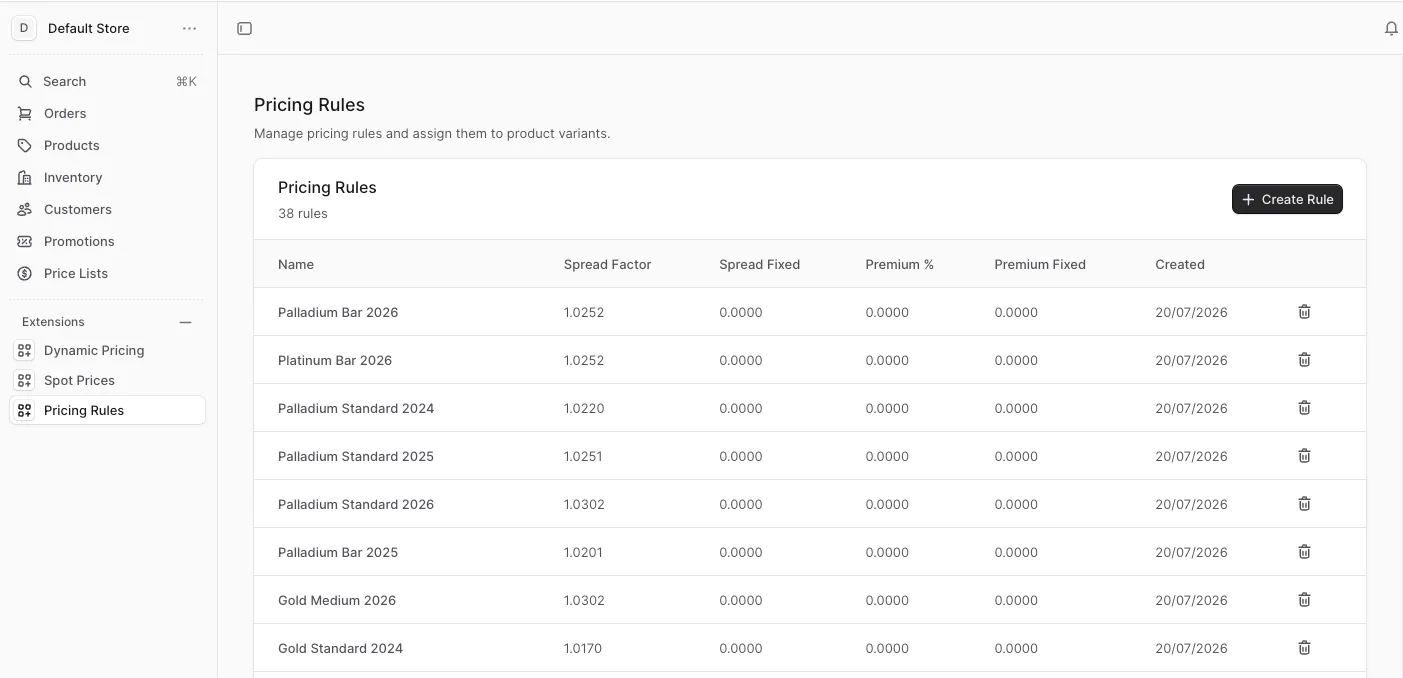Image resolution: width=1403 pixels, height=678 pixels.
Task: Click the Created column header
Action: 1180,264
